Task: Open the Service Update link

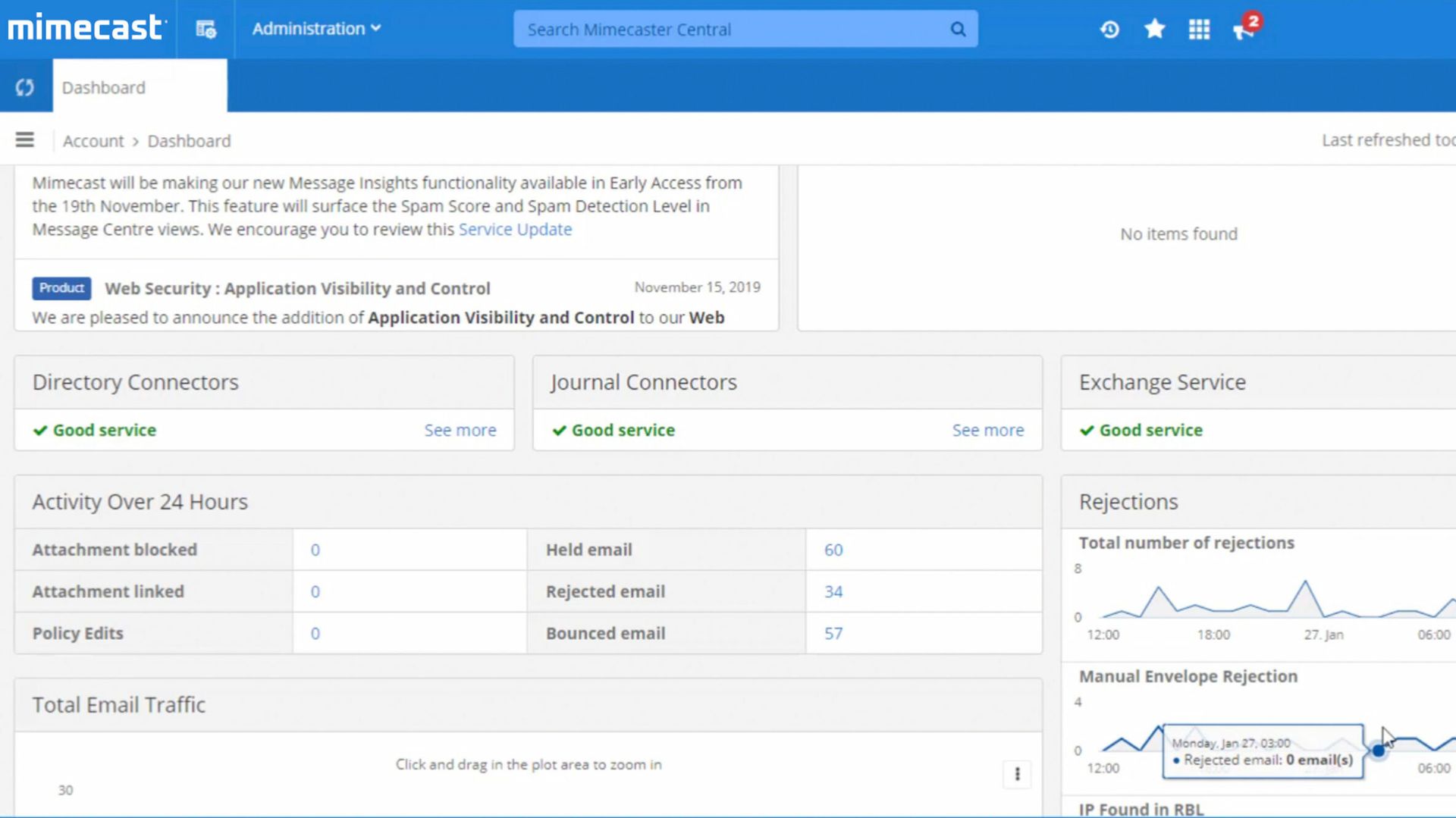Action: click(515, 229)
